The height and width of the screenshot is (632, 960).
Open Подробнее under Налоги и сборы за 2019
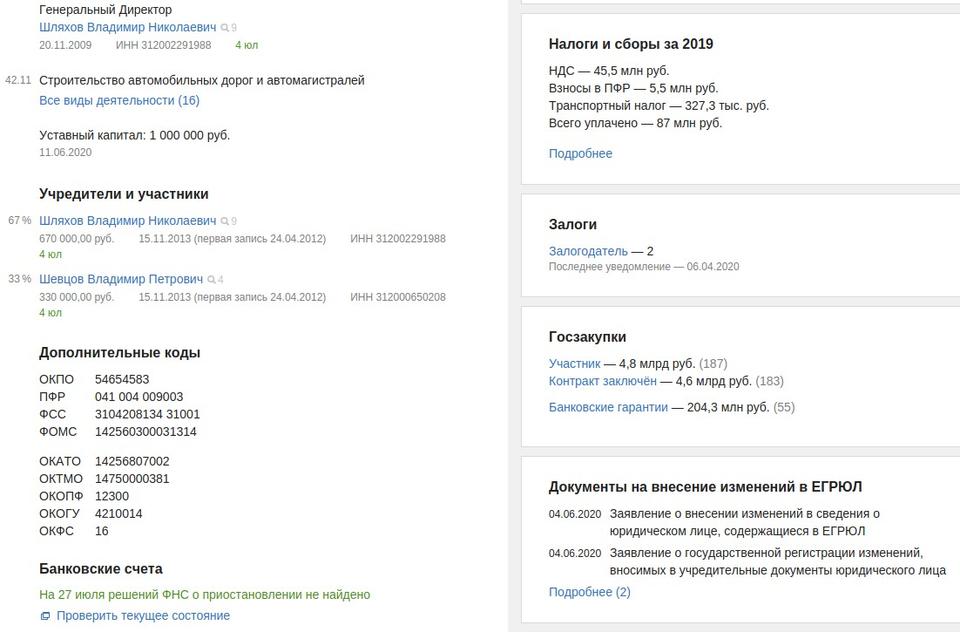(580, 153)
